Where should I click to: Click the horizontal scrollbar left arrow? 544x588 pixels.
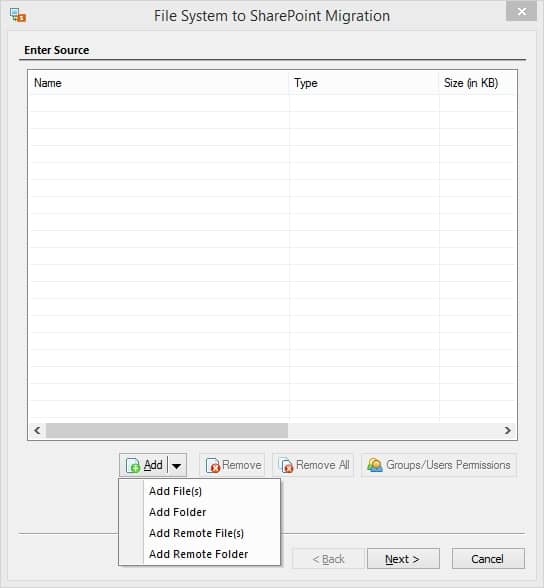pos(37,430)
